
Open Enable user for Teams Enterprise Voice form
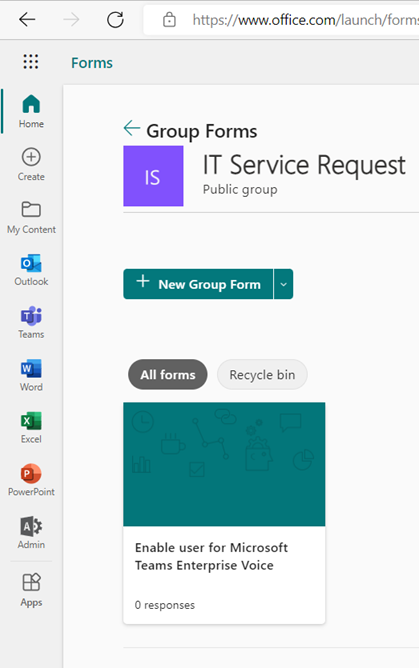[224, 513]
